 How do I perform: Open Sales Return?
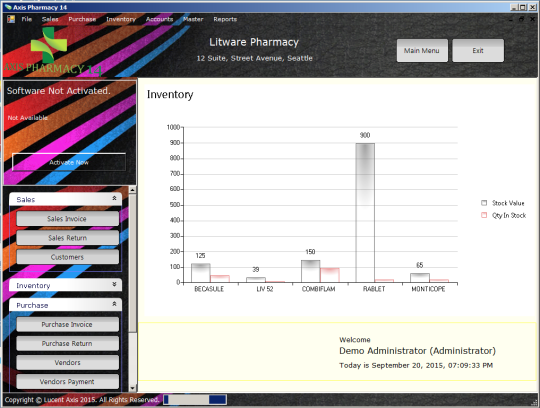pyautogui.click(x=68, y=238)
